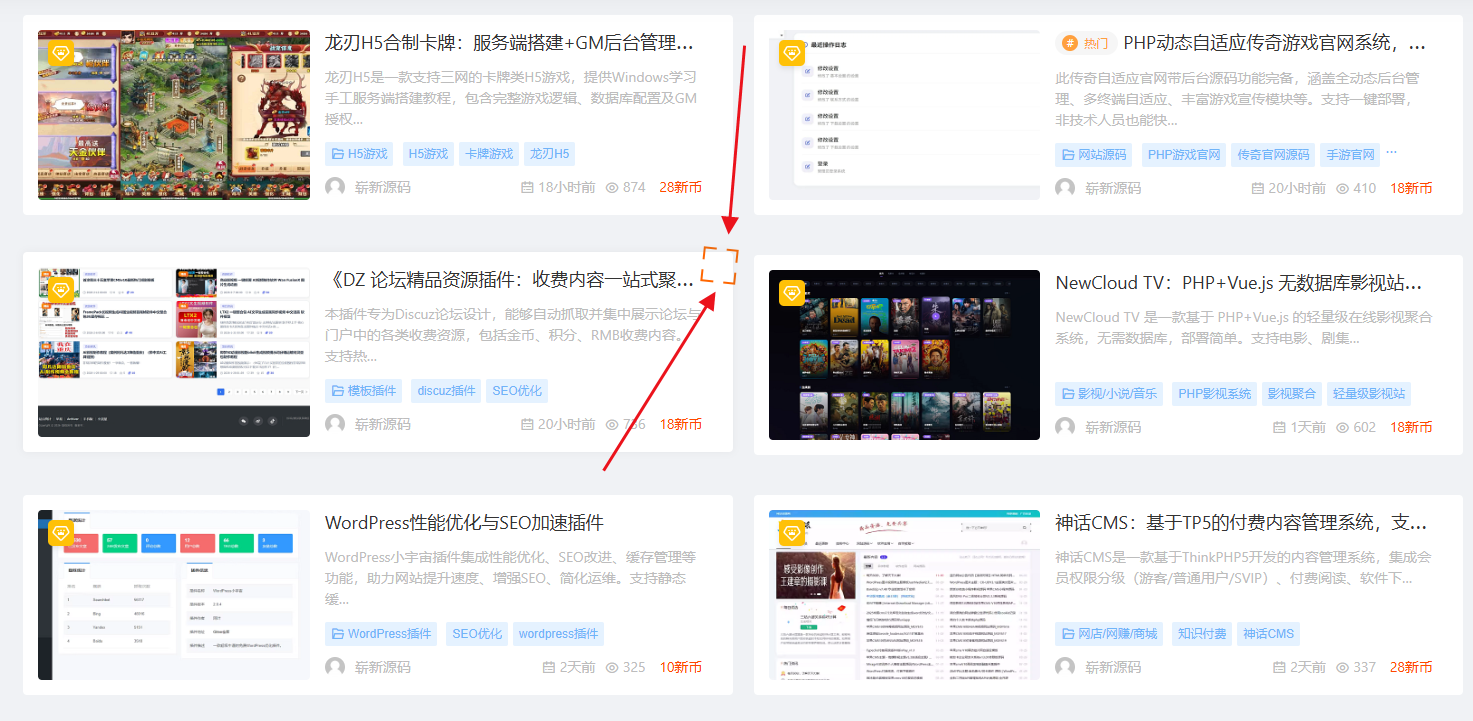Click the author avatar in the 神话CMS card
This screenshot has height=721, width=1473.
pyautogui.click(x=1065, y=667)
